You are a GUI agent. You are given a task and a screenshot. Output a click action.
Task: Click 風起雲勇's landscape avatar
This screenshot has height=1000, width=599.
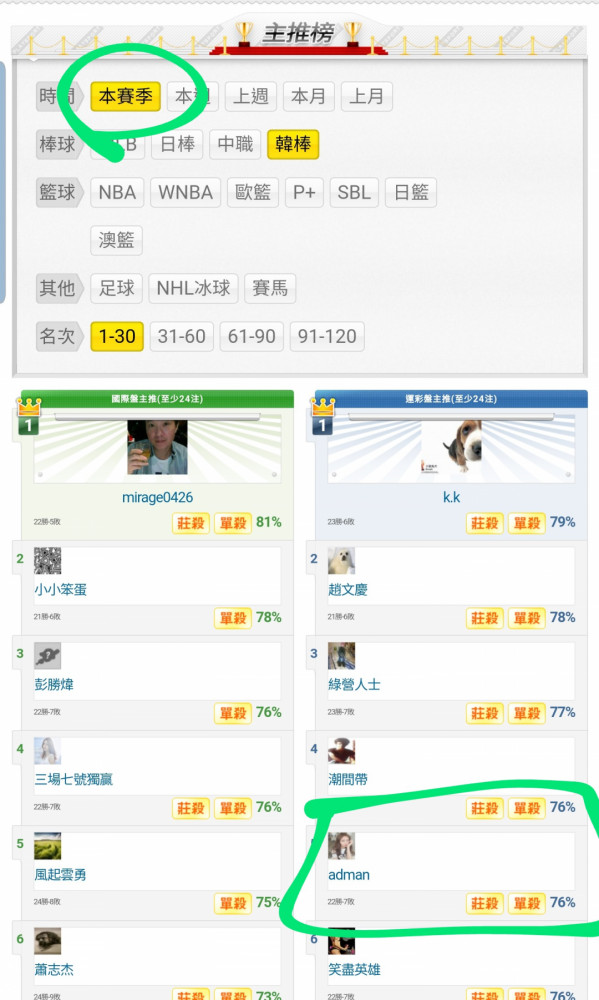[x=47, y=846]
